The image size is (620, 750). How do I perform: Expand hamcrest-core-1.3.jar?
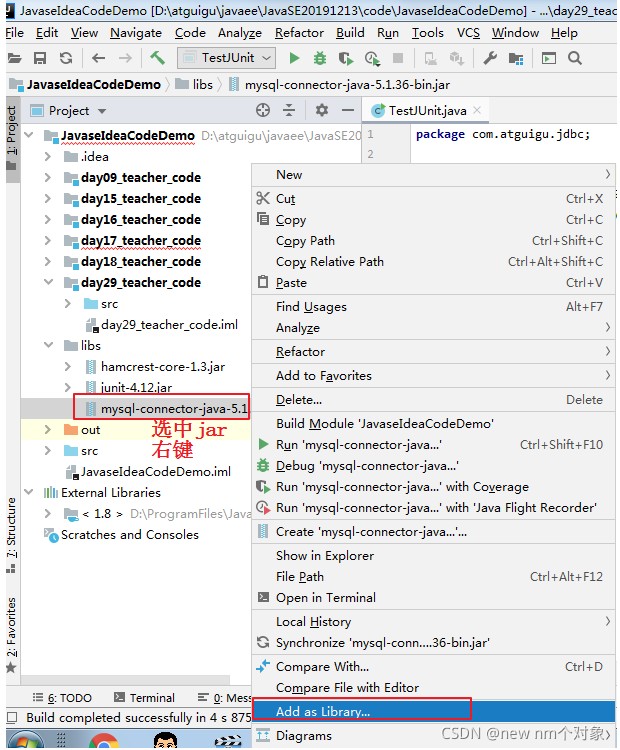[x=67, y=366]
